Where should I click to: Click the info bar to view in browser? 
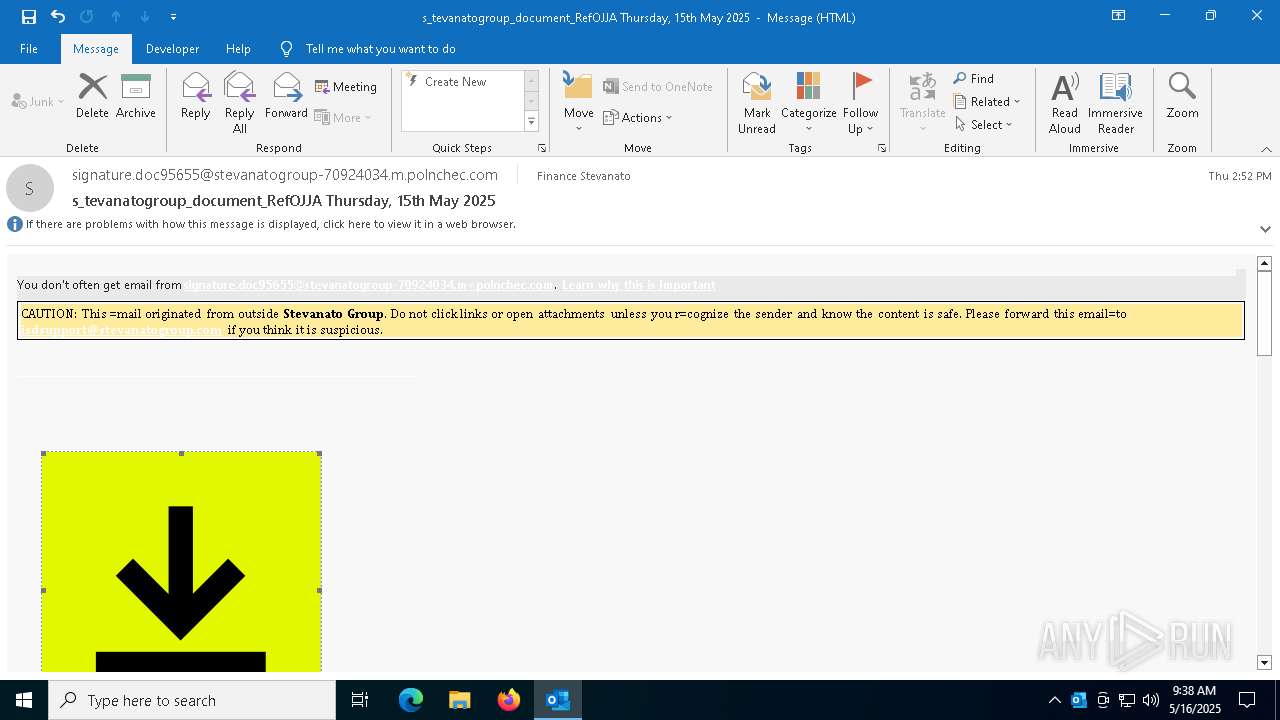262,224
